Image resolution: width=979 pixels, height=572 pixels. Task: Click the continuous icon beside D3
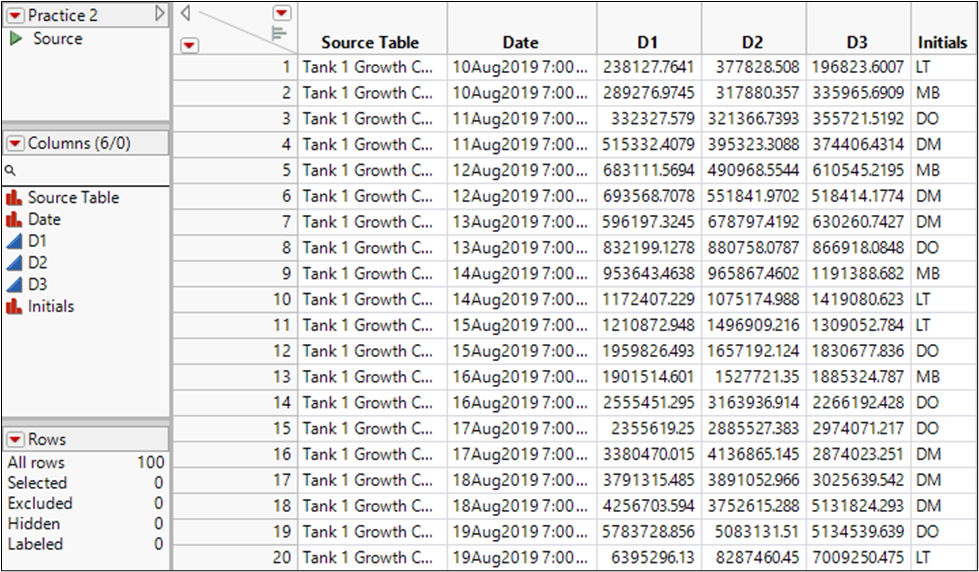click(x=15, y=285)
